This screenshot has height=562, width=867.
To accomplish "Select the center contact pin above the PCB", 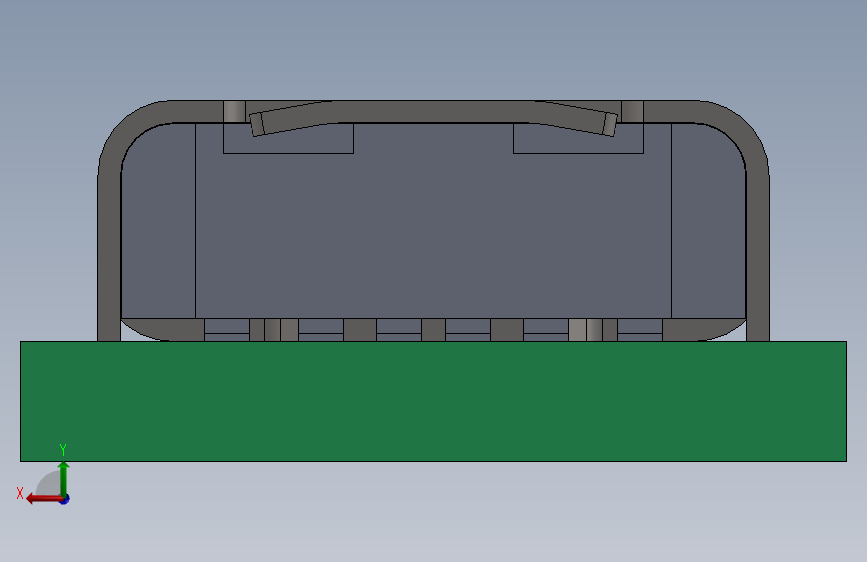I will click(x=433, y=330).
